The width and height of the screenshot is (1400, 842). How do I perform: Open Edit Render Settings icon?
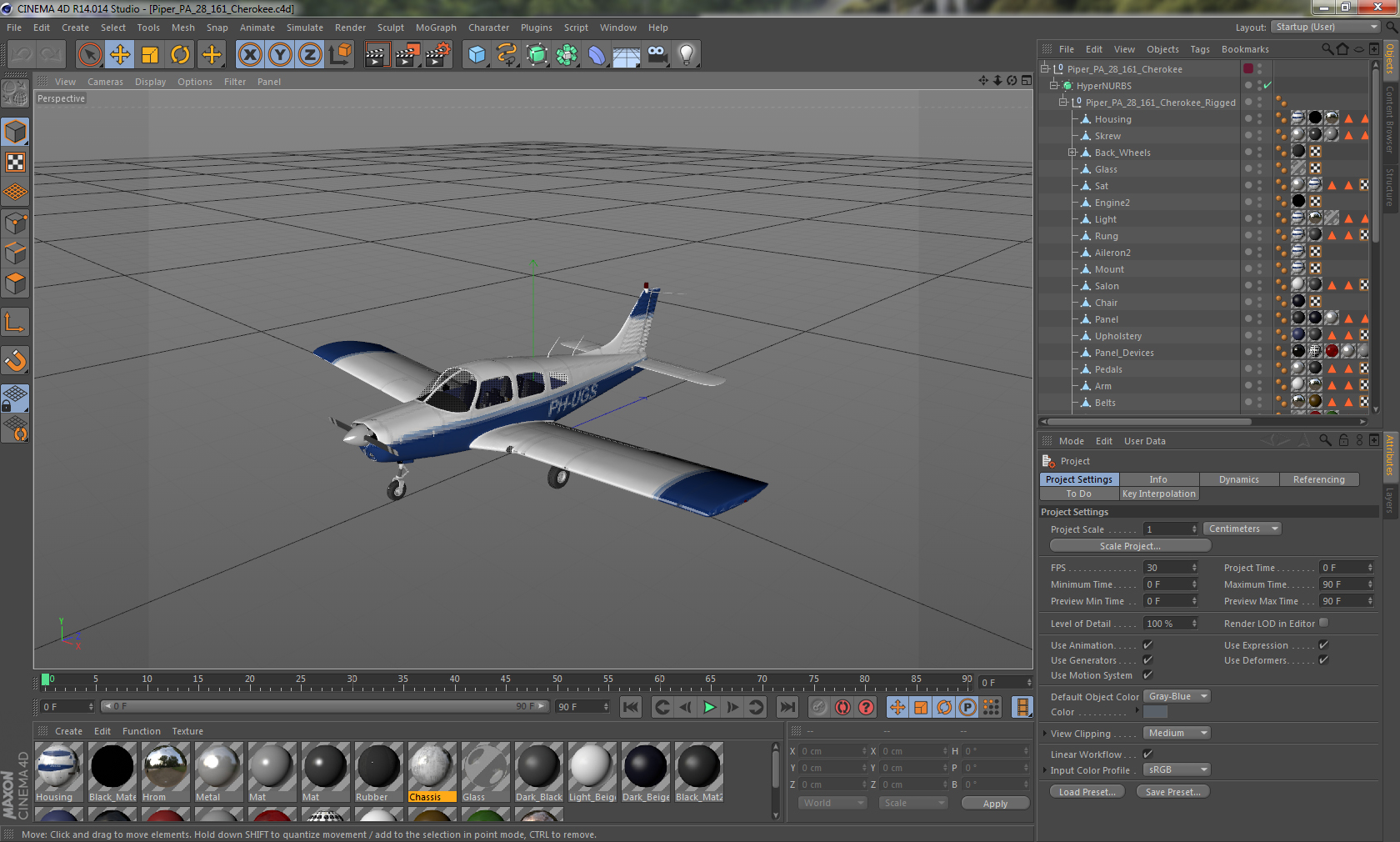pyautogui.click(x=437, y=55)
